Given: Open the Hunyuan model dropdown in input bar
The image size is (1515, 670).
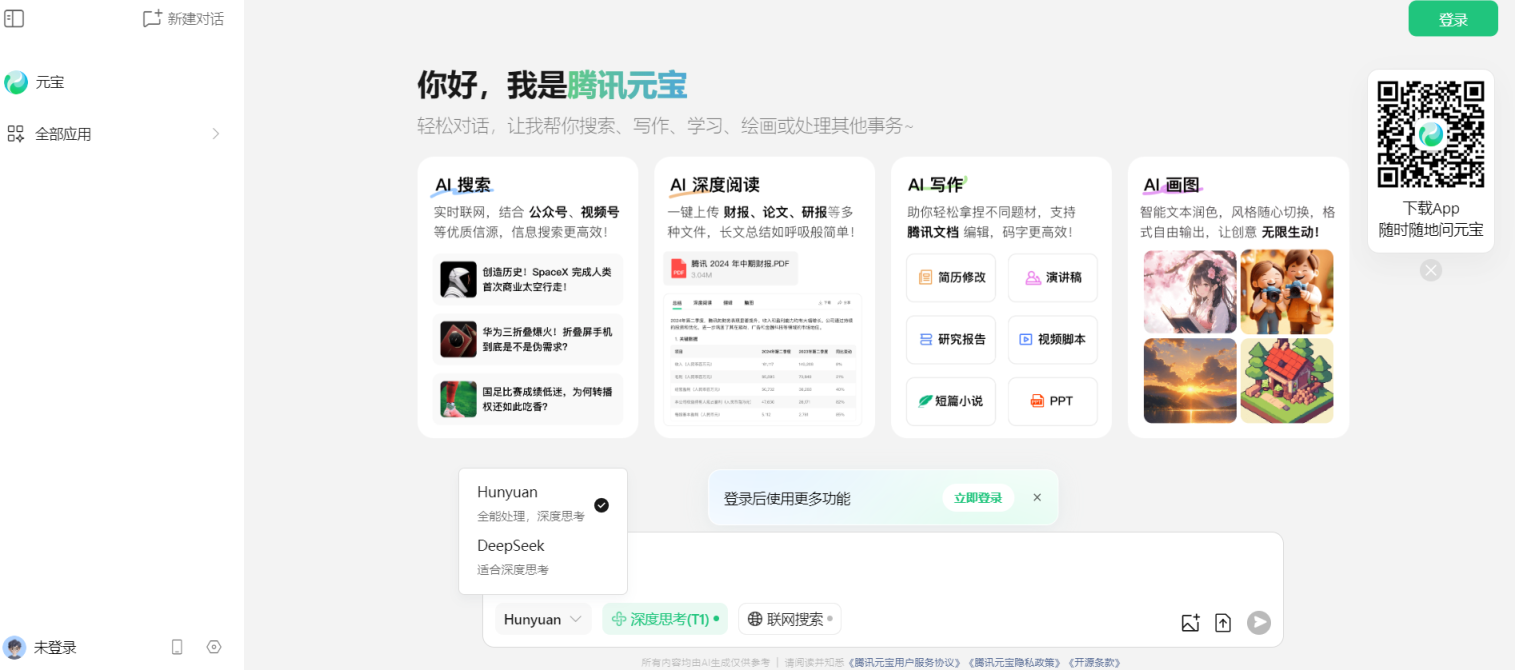Looking at the screenshot, I should 542,618.
